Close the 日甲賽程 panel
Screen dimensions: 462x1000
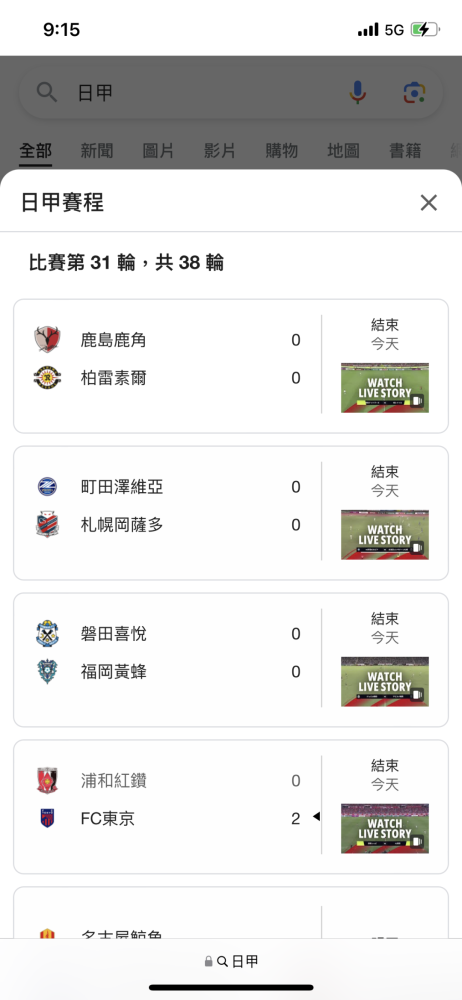coord(429,203)
